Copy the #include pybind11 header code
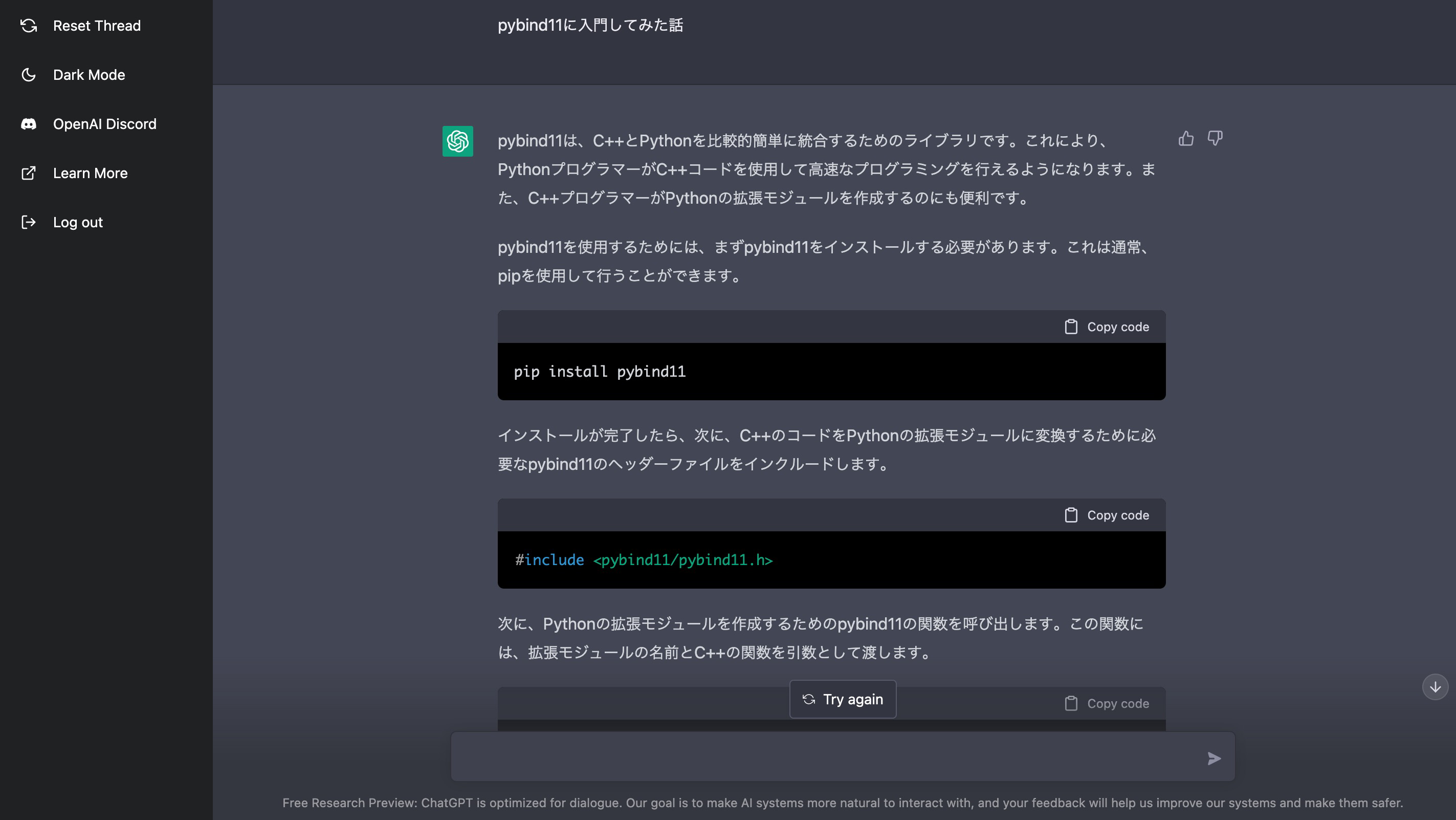This screenshot has height=820, width=1456. tap(1107, 515)
